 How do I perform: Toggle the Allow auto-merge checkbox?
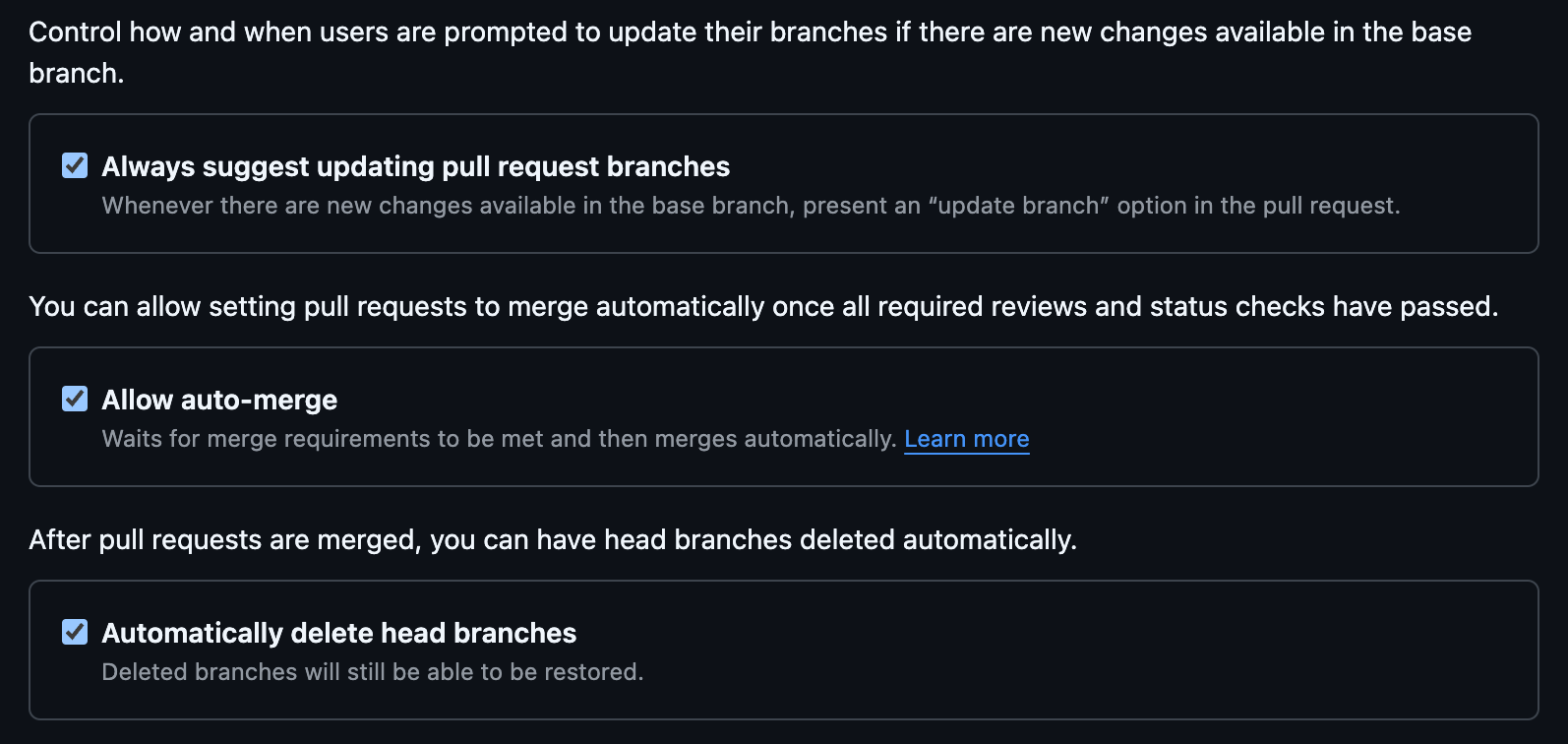point(75,399)
